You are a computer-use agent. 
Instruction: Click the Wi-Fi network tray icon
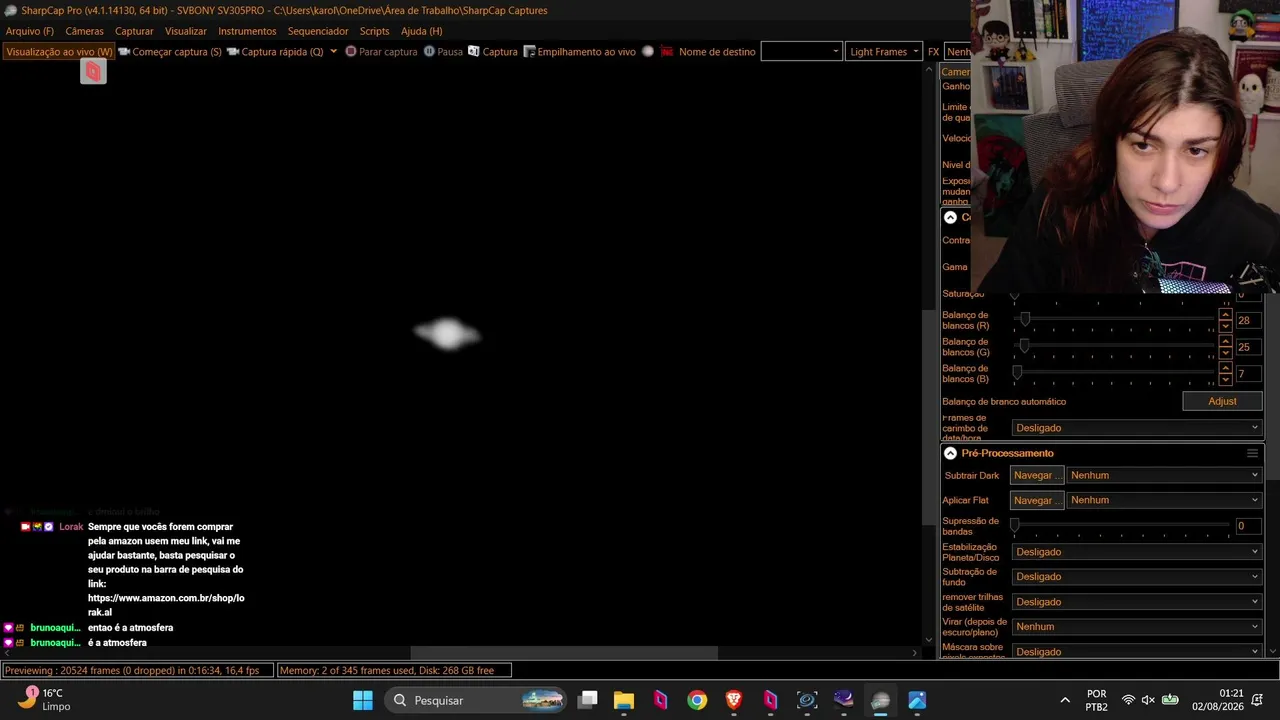[1128, 700]
